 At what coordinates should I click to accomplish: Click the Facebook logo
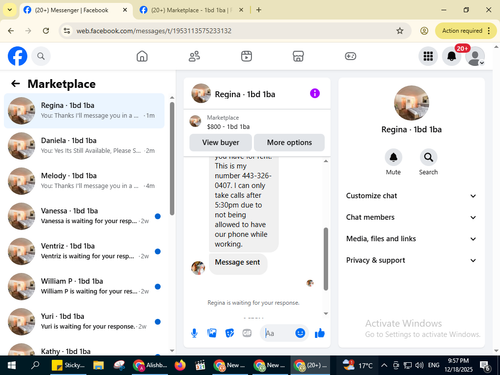17,56
